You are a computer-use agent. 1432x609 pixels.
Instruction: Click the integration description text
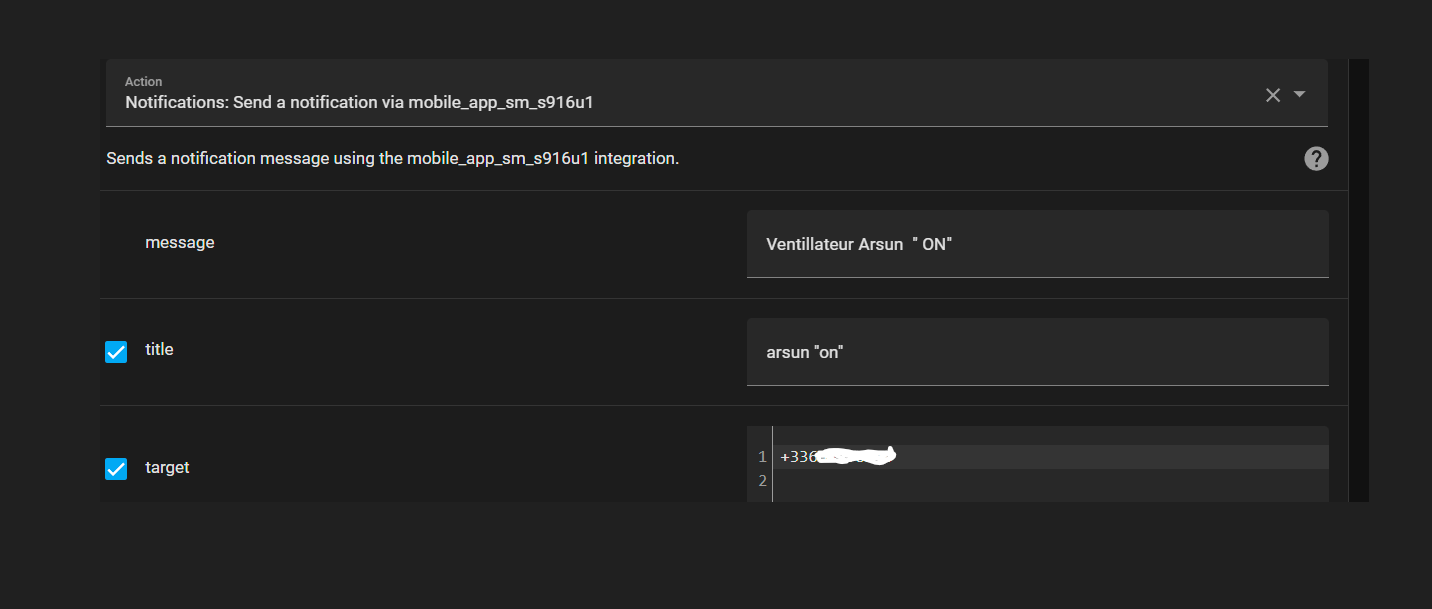(392, 158)
